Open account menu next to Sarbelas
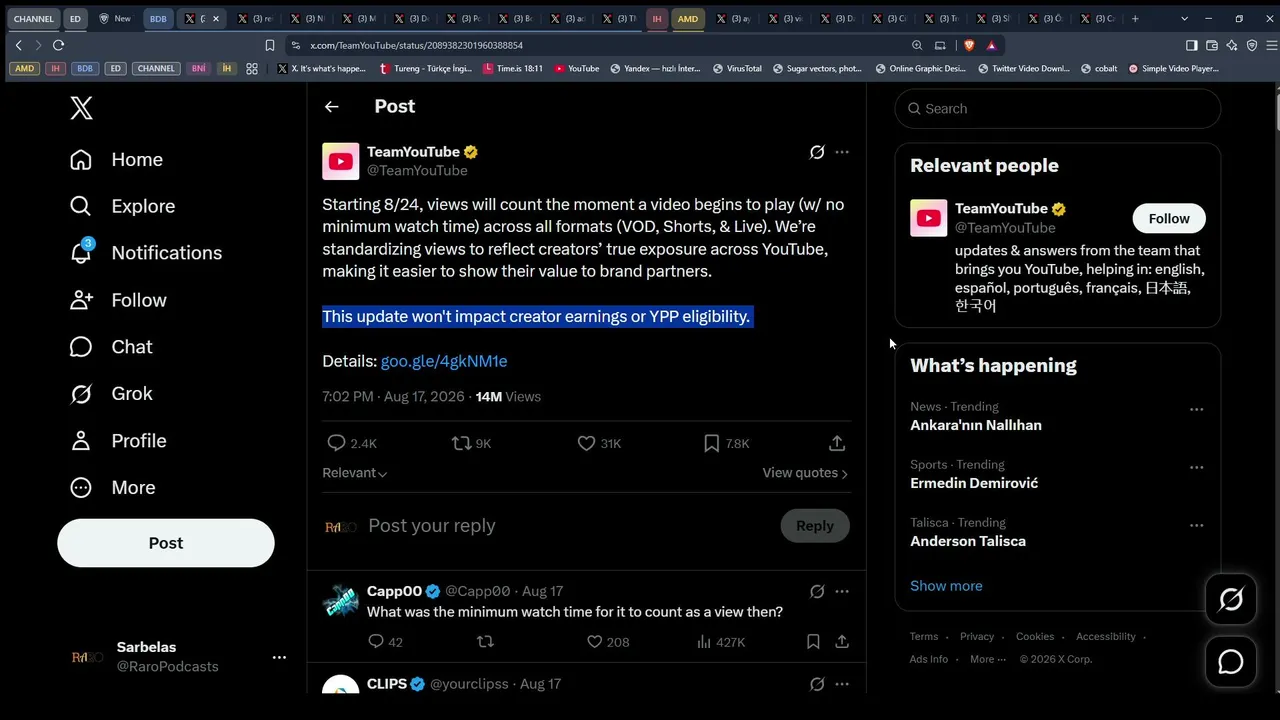 279,657
